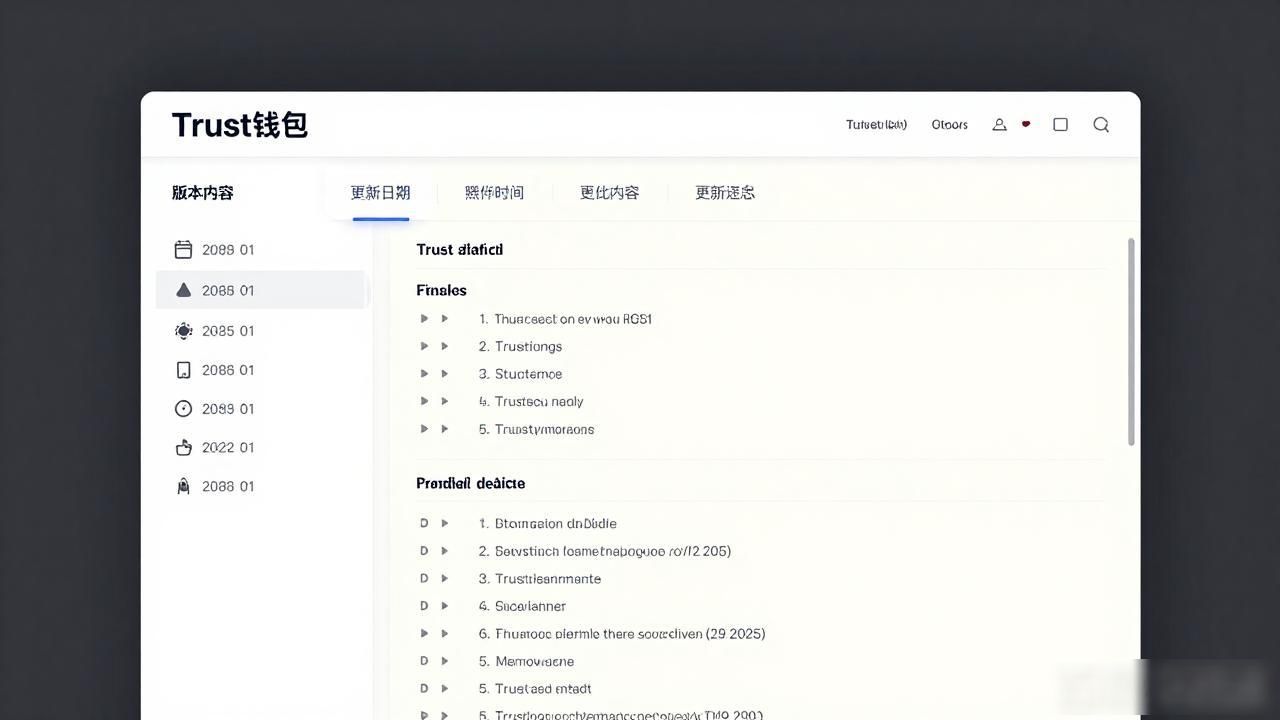The width and height of the screenshot is (1280, 720).
Task: Click the 'Trust alaficti' heading
Action: click(460, 250)
